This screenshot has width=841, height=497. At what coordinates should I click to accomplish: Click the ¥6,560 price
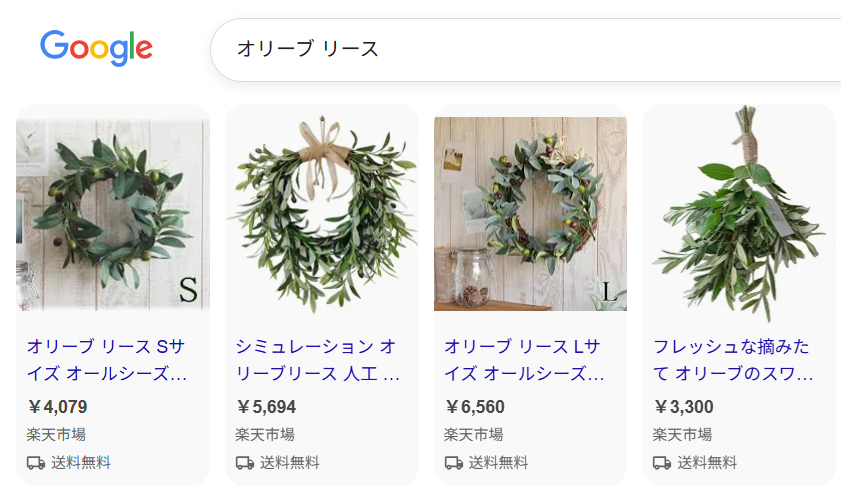[475, 407]
